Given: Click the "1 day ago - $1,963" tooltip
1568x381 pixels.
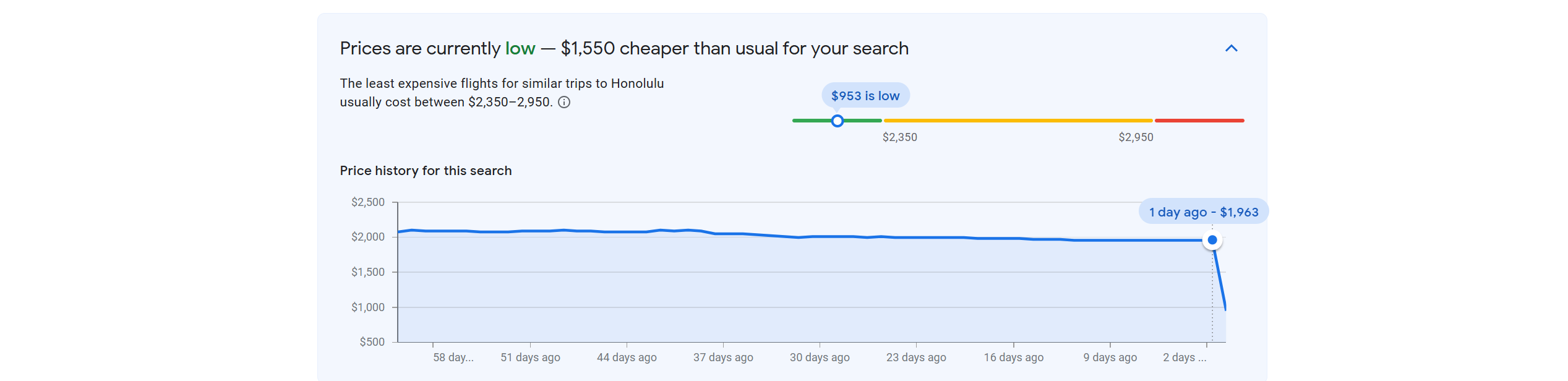Looking at the screenshot, I should pos(1203,212).
